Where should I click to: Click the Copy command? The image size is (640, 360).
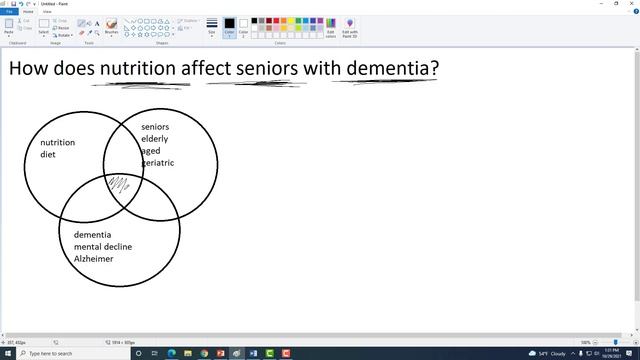point(24,28)
